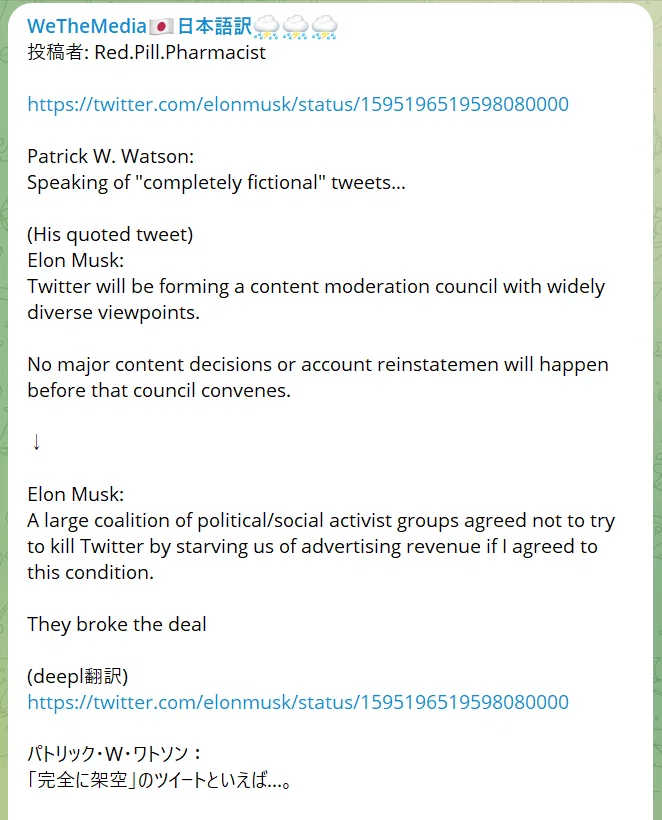Screen dimensions: 662x820
Task: Click the Japan flag emoji
Action: coord(162,27)
